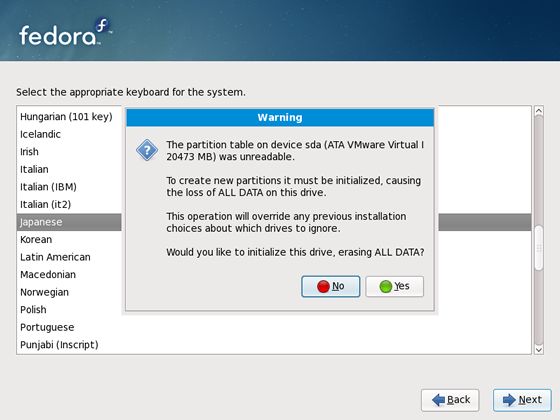Screen dimensions: 560x420
Task: Click the keyboard list scrollbar thumb
Action: [x=539, y=247]
